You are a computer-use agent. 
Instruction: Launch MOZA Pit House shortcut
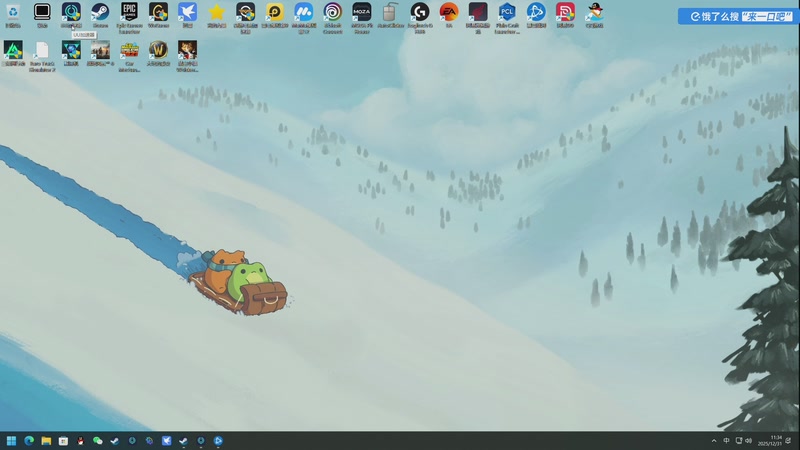coord(362,17)
